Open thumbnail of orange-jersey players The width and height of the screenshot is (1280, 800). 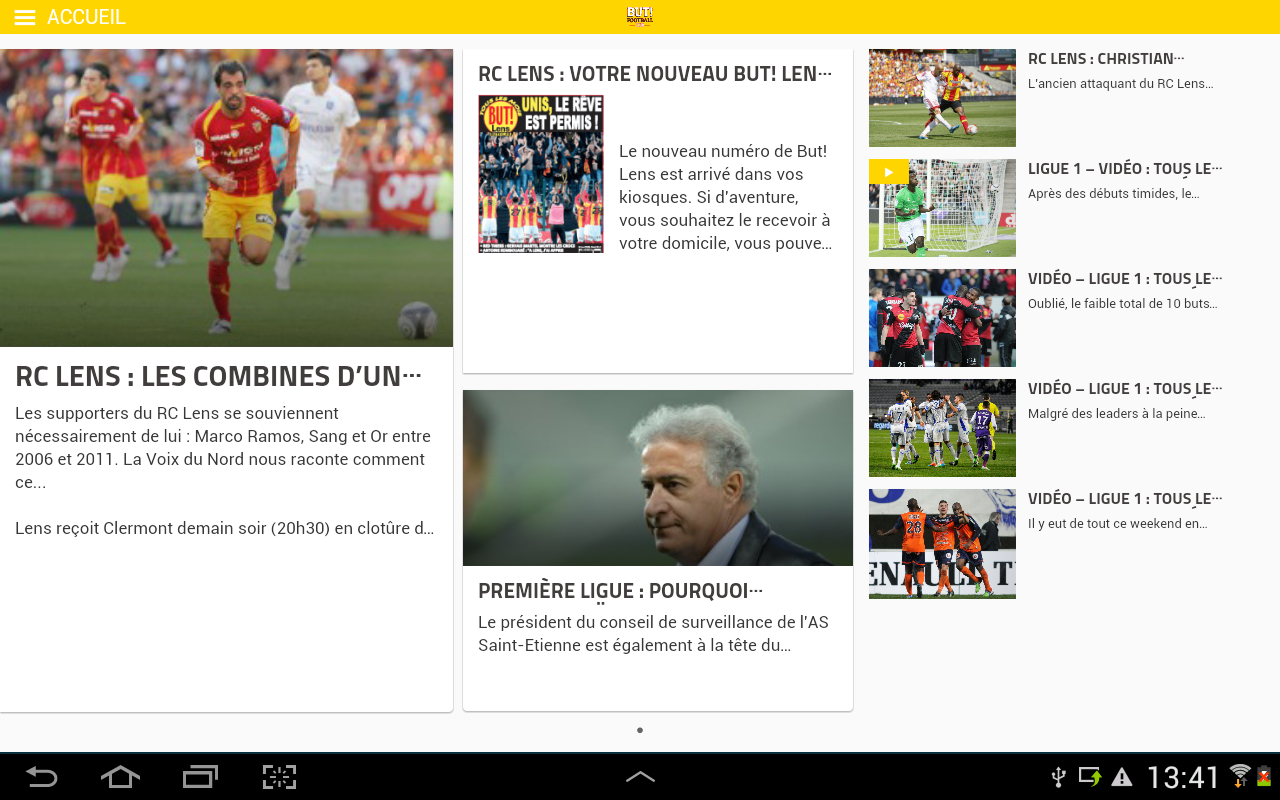(x=942, y=544)
